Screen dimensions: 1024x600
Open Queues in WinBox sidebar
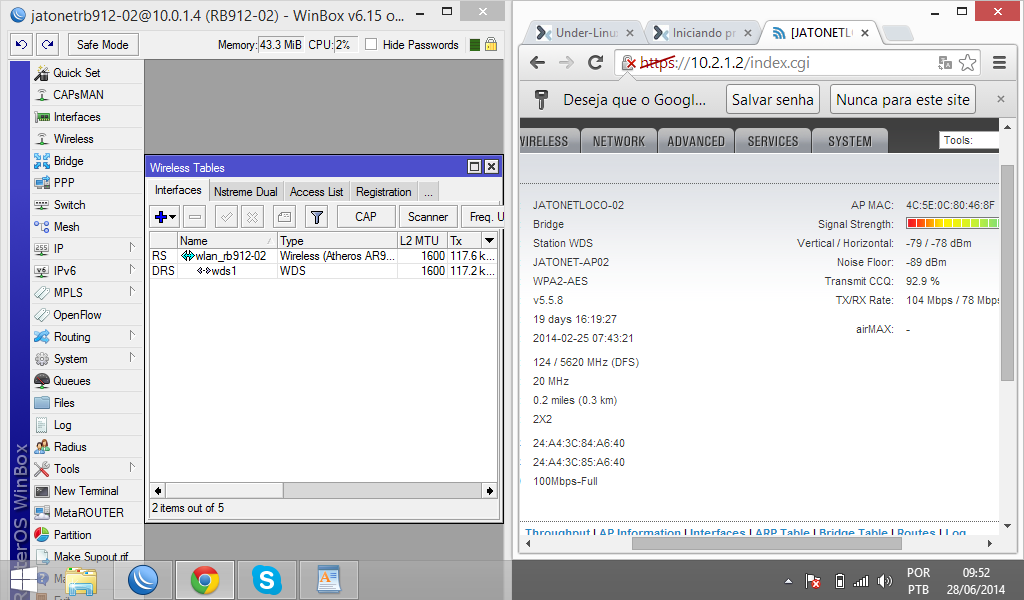72,381
